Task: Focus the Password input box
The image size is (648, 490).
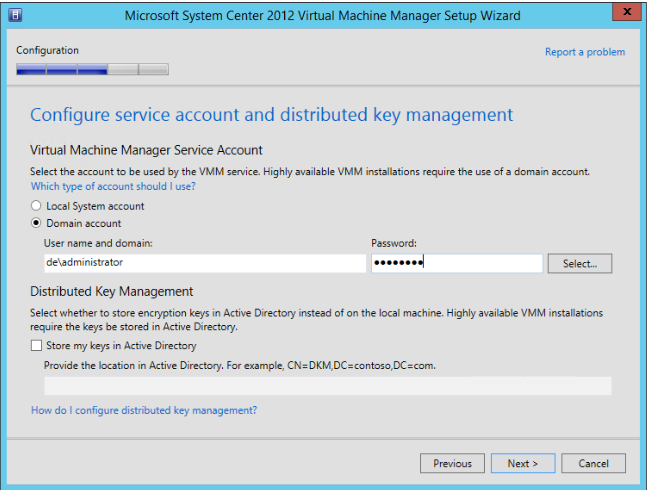Action: tap(457, 263)
